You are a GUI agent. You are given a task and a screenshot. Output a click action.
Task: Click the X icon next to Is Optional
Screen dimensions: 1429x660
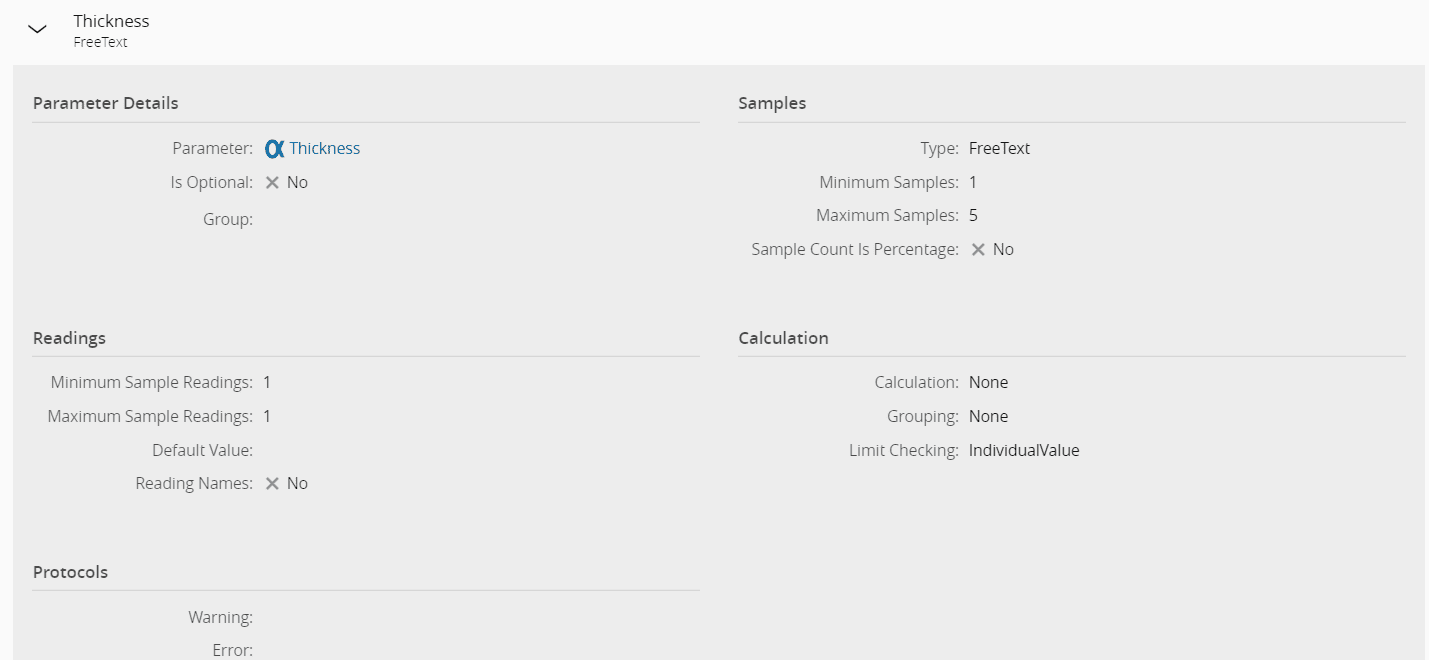(272, 183)
